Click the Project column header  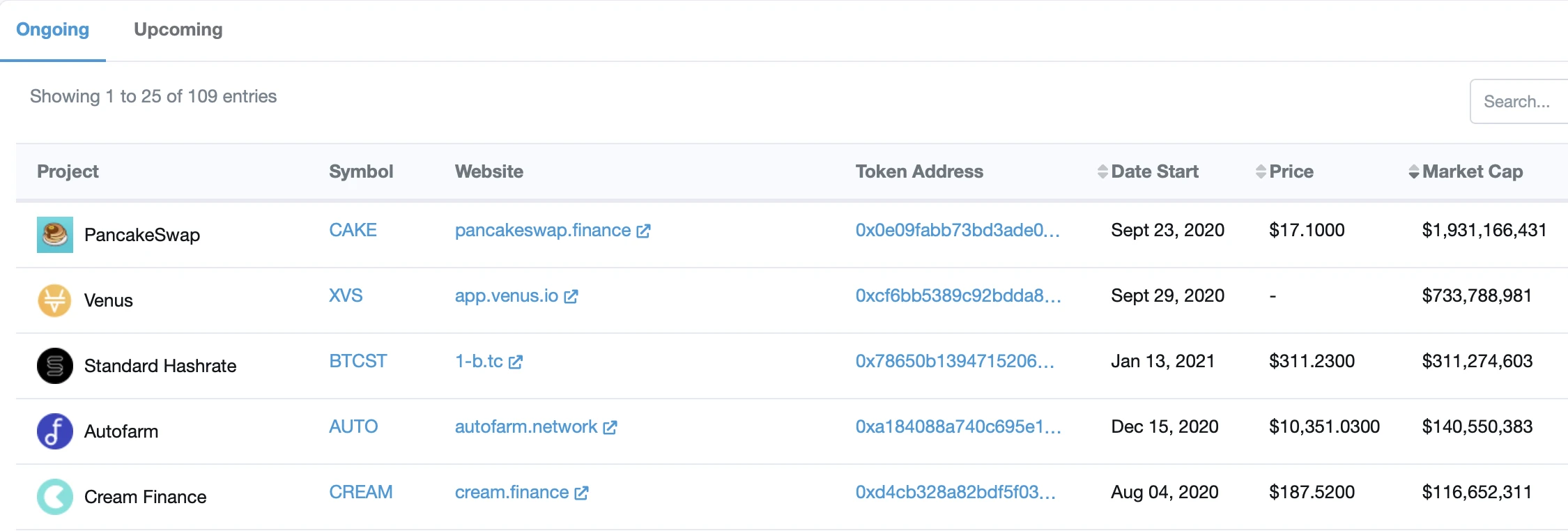pyautogui.click(x=68, y=171)
